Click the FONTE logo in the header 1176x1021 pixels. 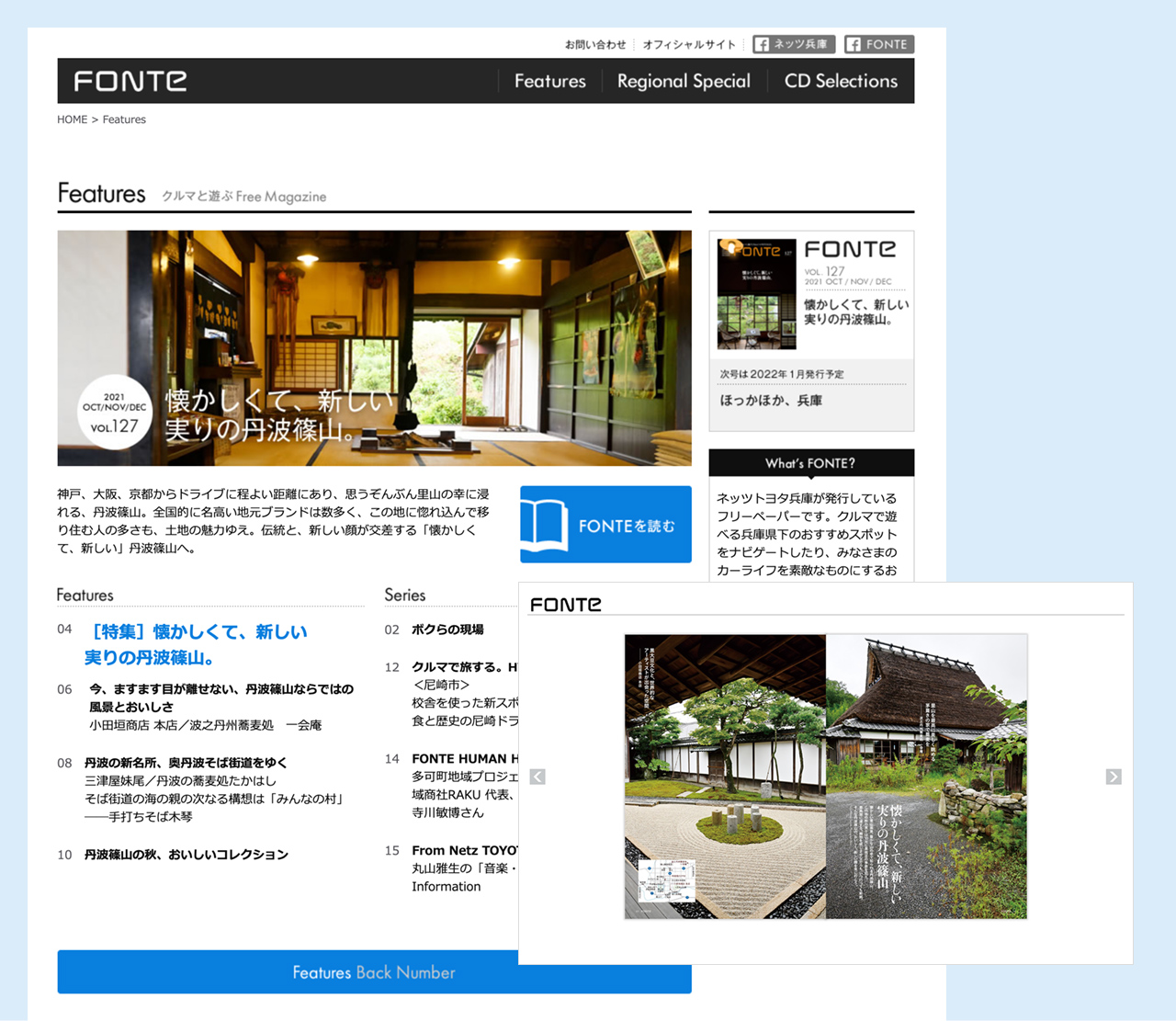130,81
